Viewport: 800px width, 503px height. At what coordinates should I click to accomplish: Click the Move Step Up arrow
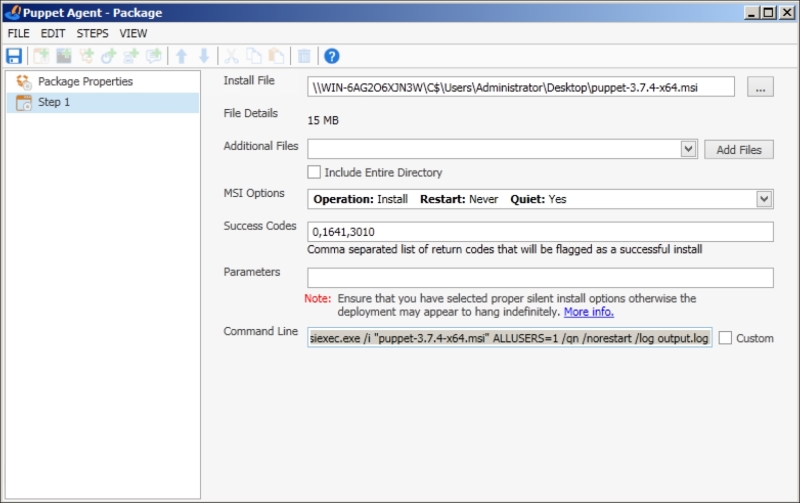181,56
